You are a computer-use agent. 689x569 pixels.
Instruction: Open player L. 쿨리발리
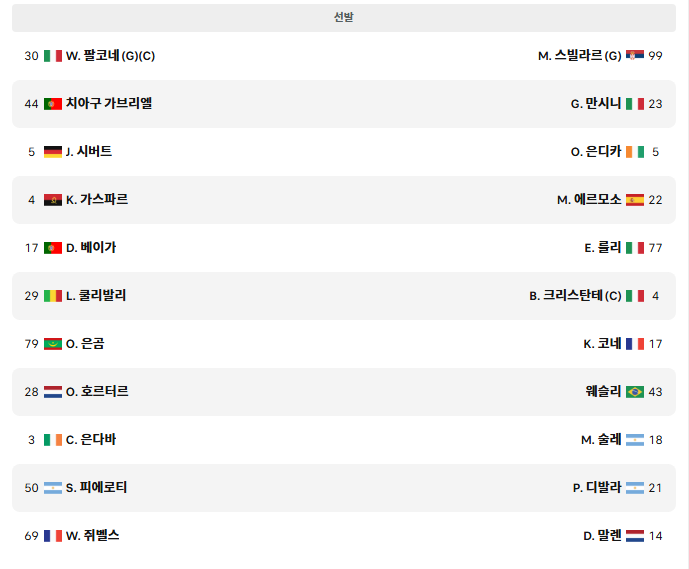[x=96, y=296]
